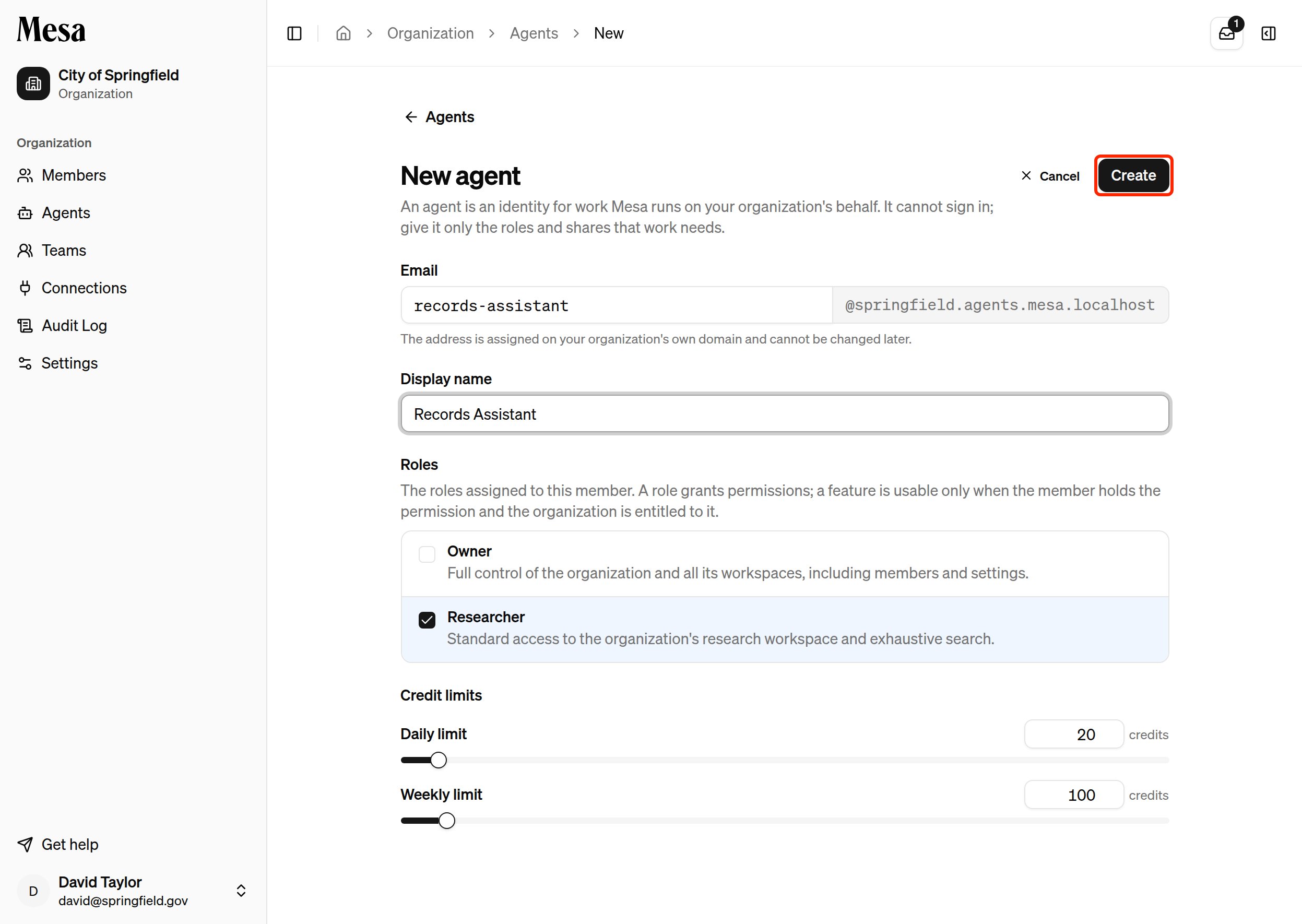Screen dimensions: 1302x924
Task: Click the Daily limit slider handle
Action: pyautogui.click(x=438, y=760)
